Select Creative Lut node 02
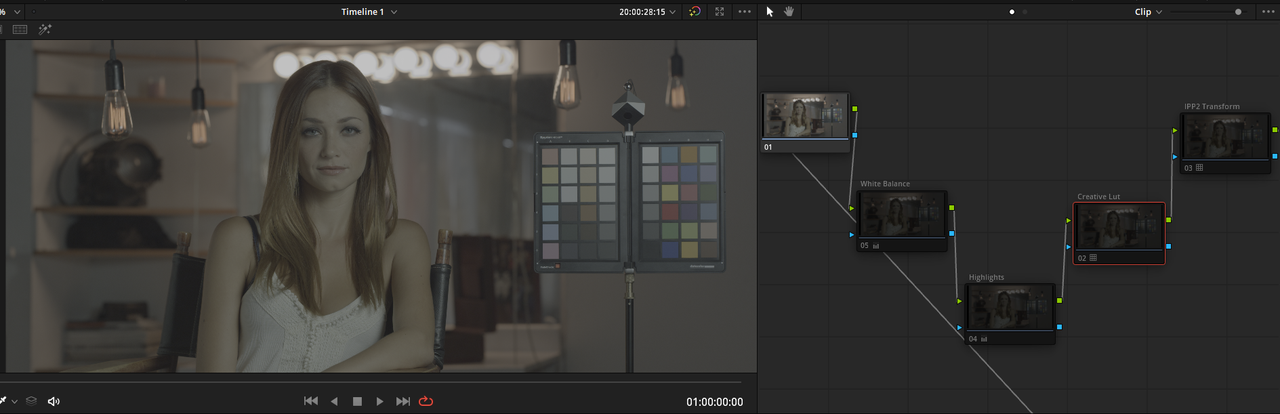This screenshot has width=1280, height=414. point(1119,233)
